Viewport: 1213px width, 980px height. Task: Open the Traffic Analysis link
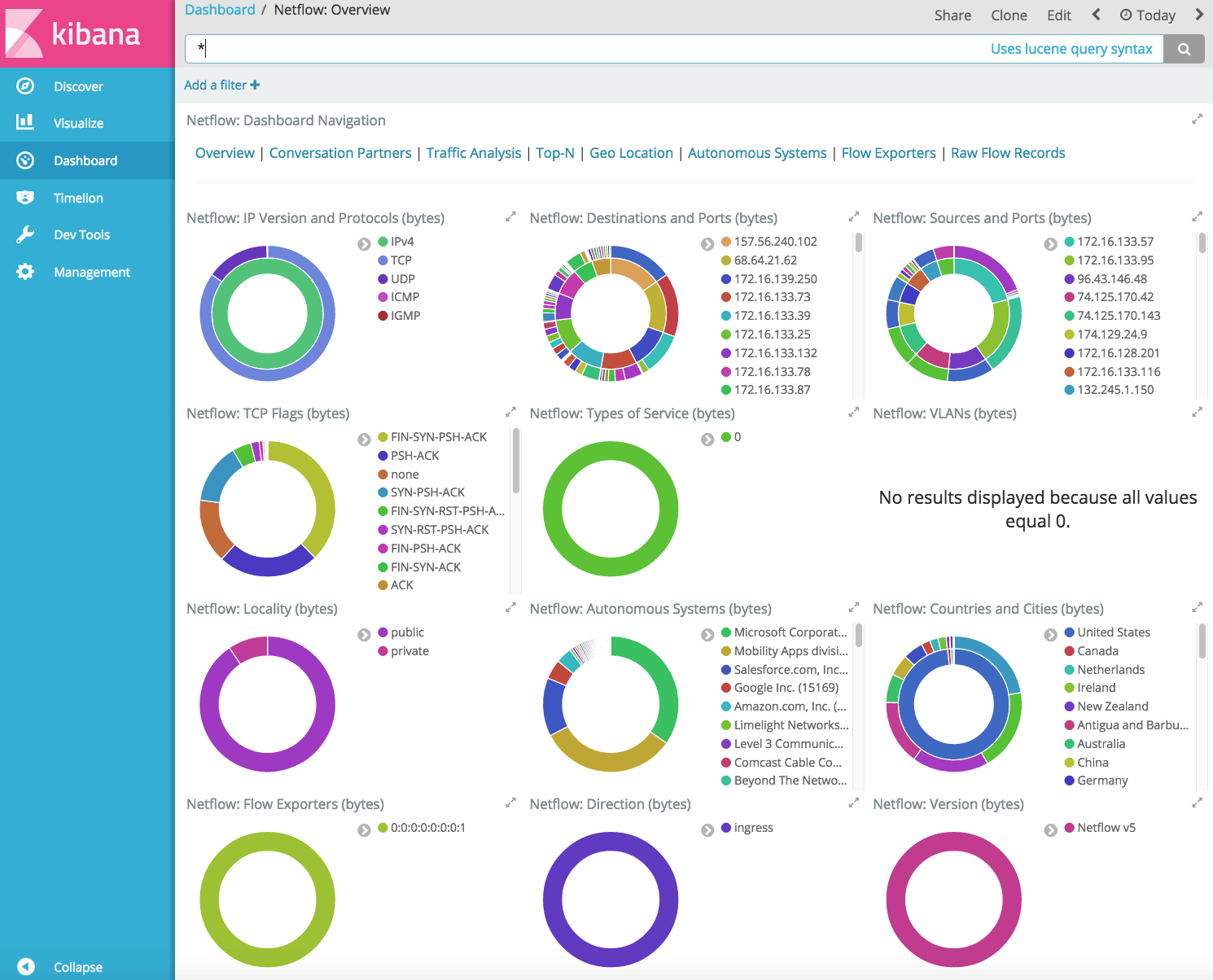tap(473, 153)
